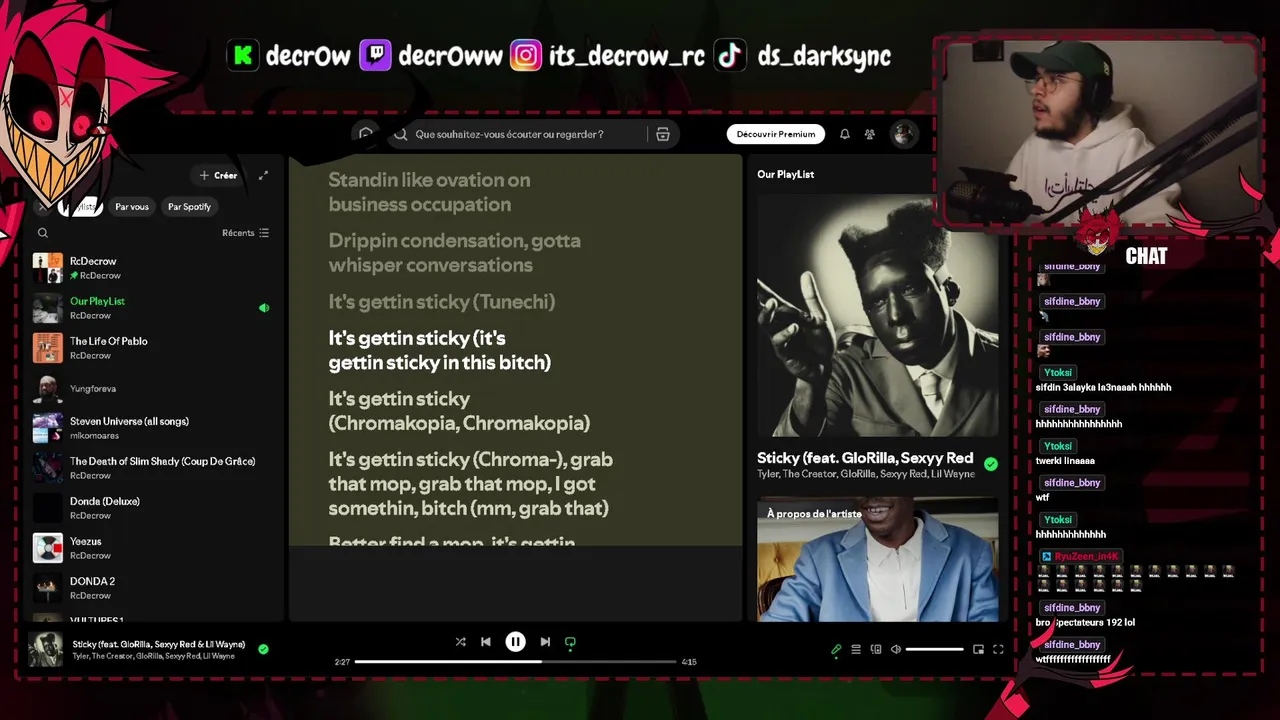Toggle the saved checkmark in now-playing bar

click(x=263, y=649)
